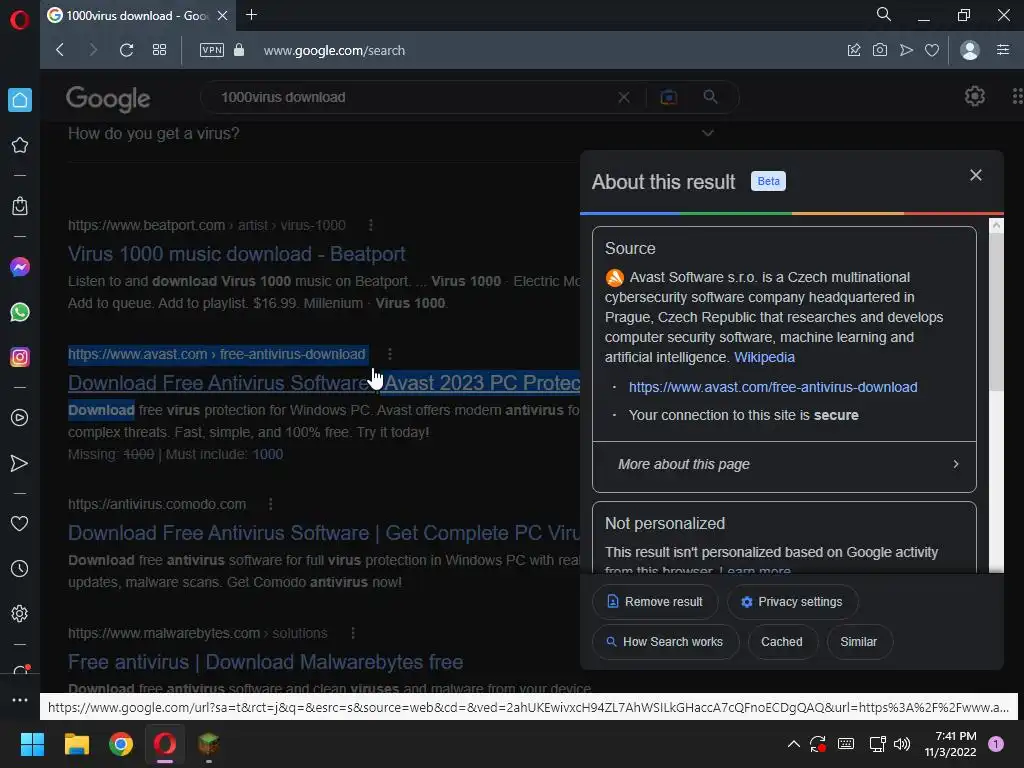Open Pinboards heart in sidebar
This screenshot has height=768, width=1024.
coord(20,524)
